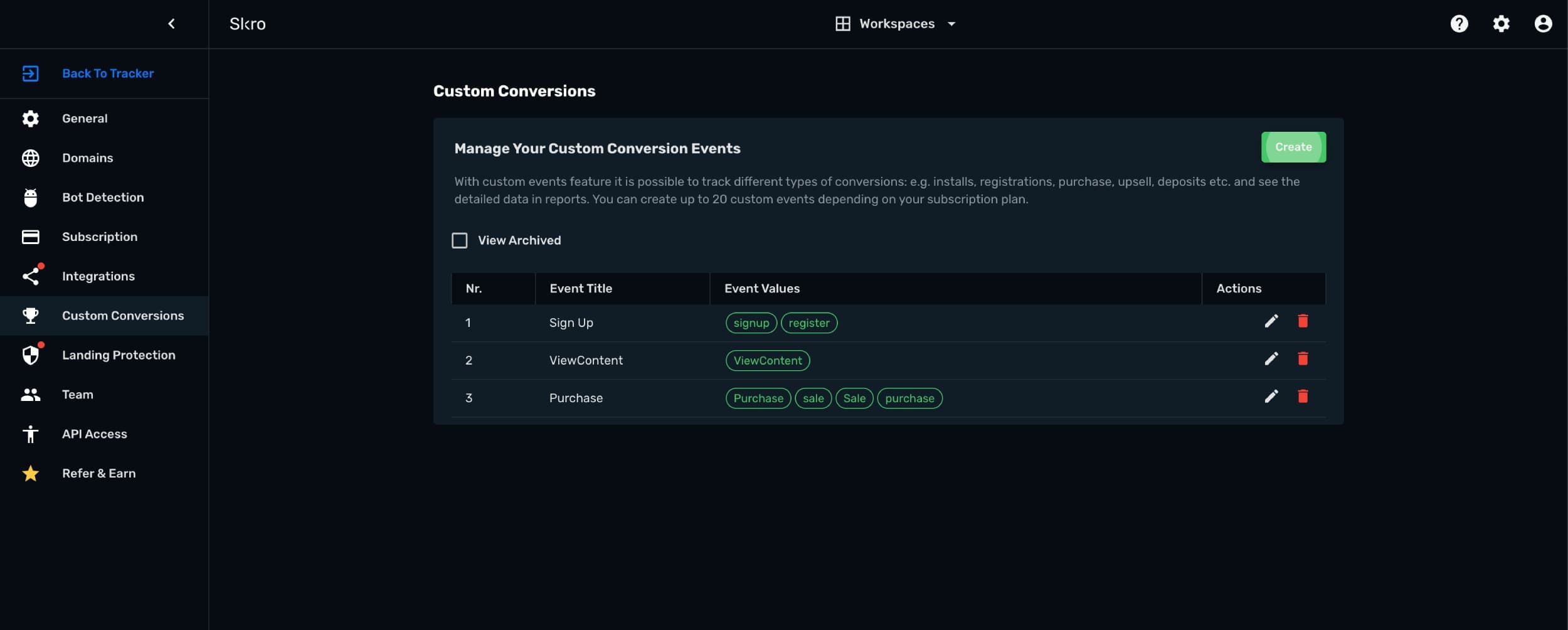This screenshot has height=630, width=1568.
Task: Click the Refer & Earn star icon
Action: coord(30,474)
